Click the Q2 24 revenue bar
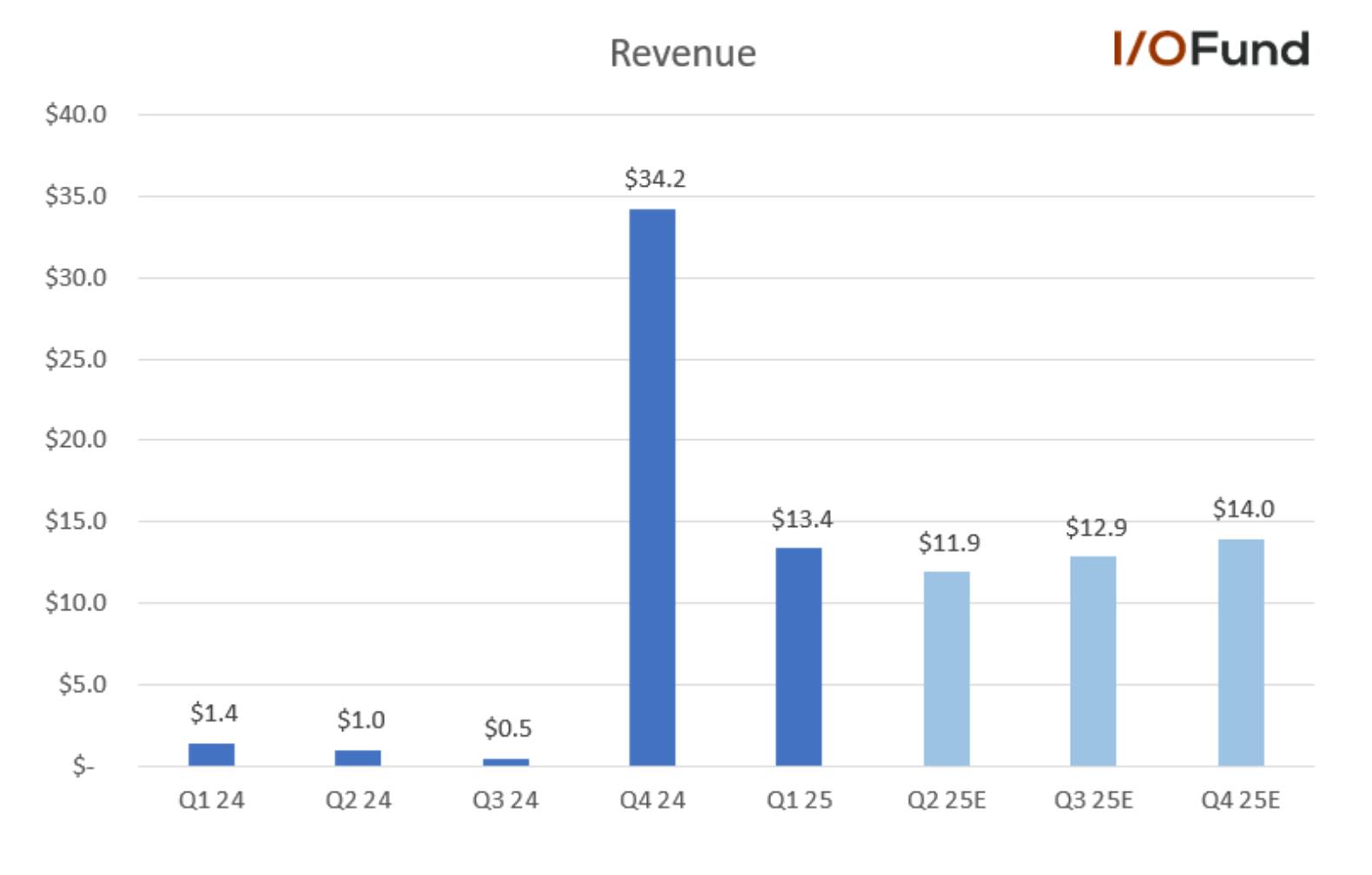This screenshot has height=875, width=1372. [358, 758]
